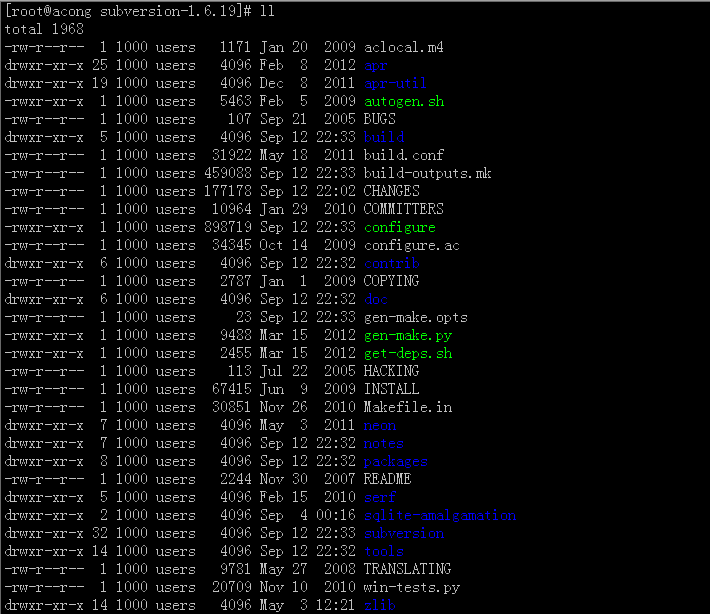The image size is (711, 615).
Task: Click file size 898719 of configure
Action: 228,227
